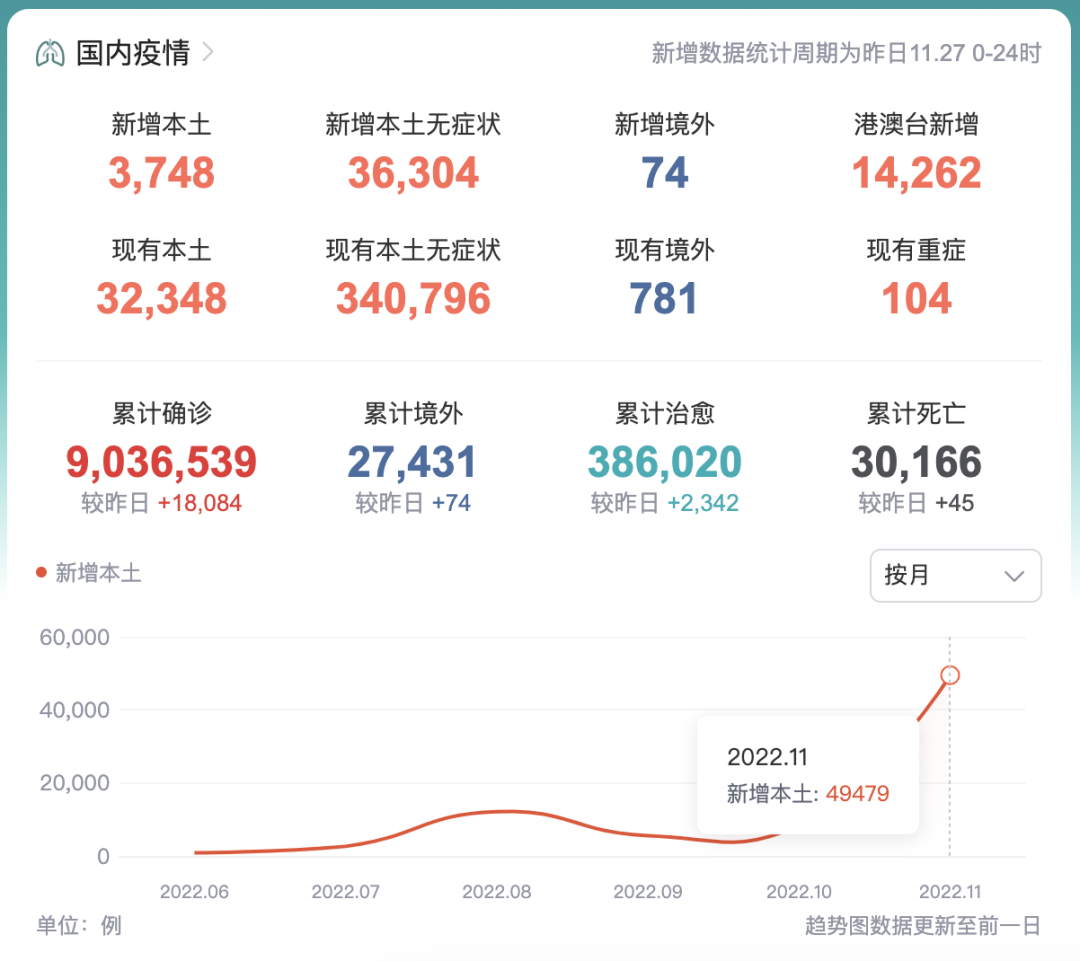Click the 2022.09 x-axis label
Screen dimensions: 1080x961
tap(648, 891)
